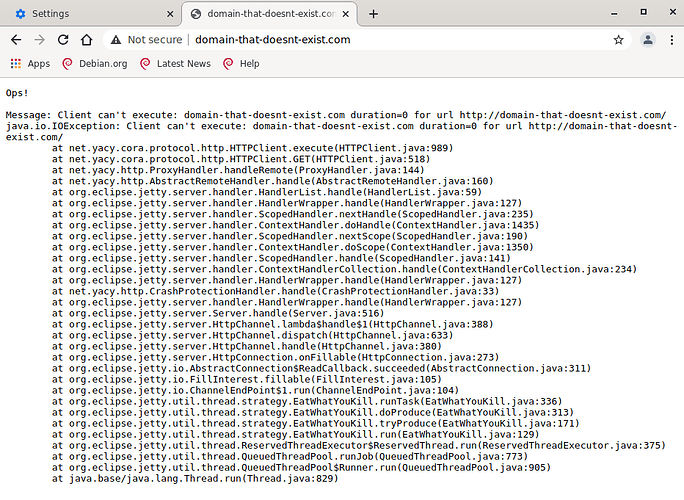Select the domain-that-doesnt-exist.com tab
The height and width of the screenshot is (500, 684).
coord(269,14)
